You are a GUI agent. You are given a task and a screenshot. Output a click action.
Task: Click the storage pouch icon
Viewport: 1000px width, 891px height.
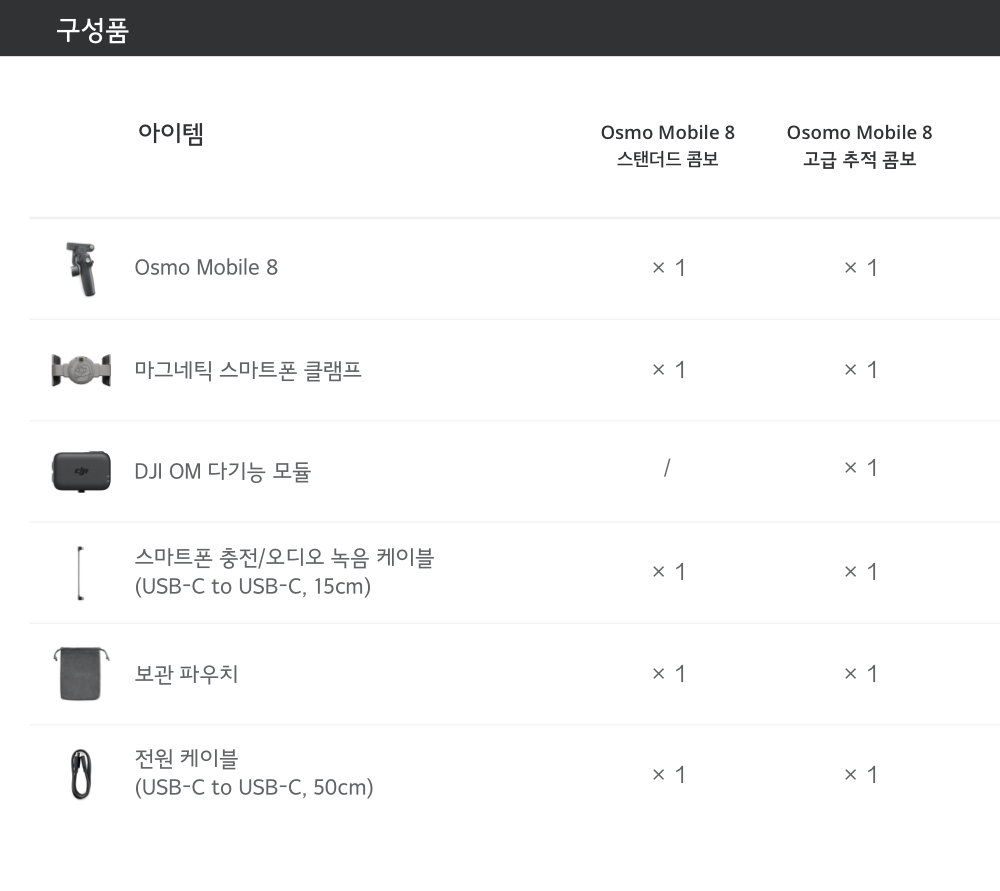(79, 673)
